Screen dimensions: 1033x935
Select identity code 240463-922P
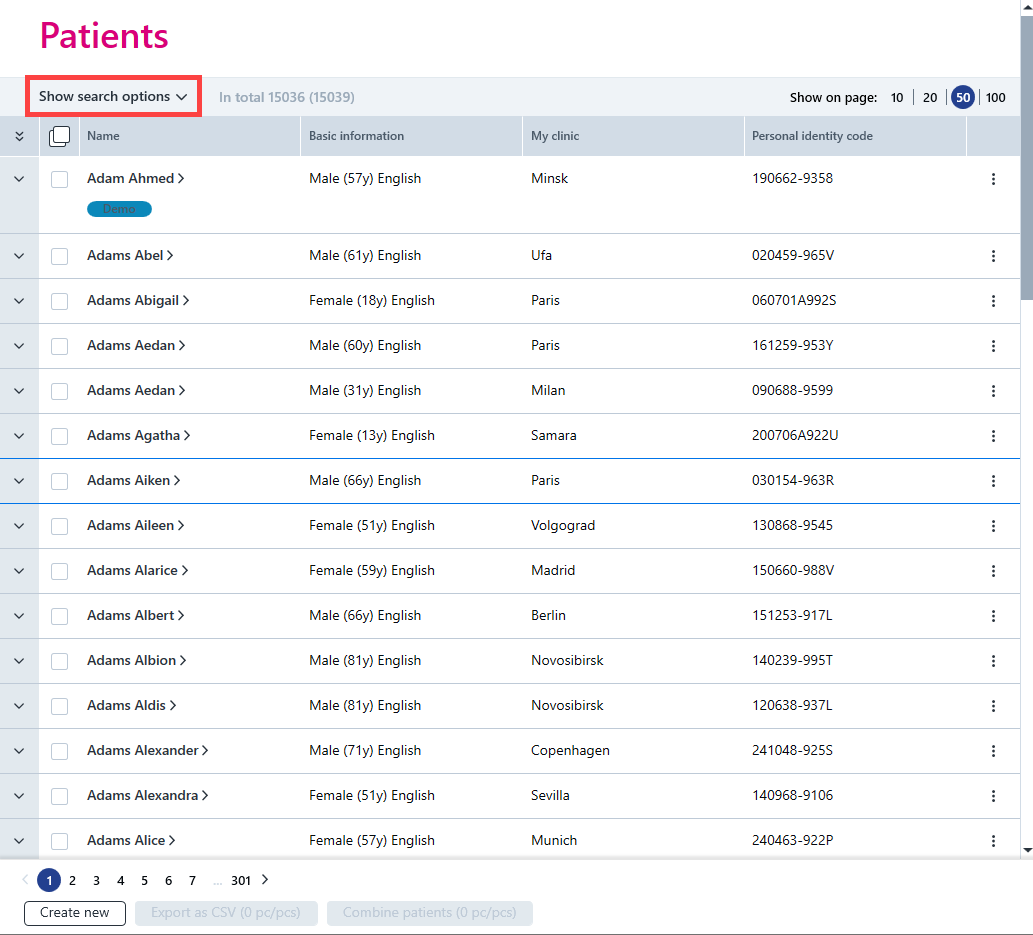[x=792, y=841]
